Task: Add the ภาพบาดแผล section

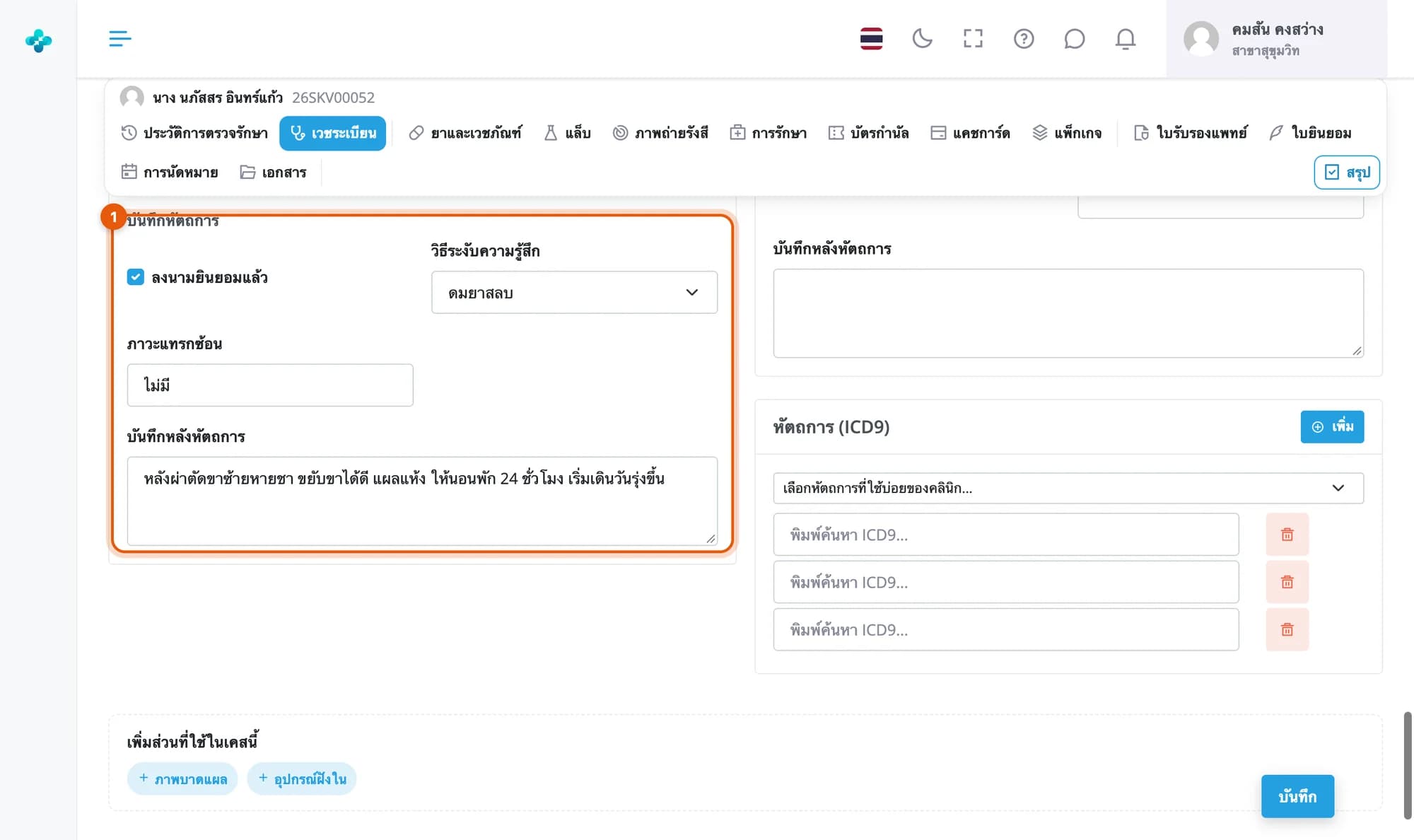Action: pyautogui.click(x=182, y=779)
